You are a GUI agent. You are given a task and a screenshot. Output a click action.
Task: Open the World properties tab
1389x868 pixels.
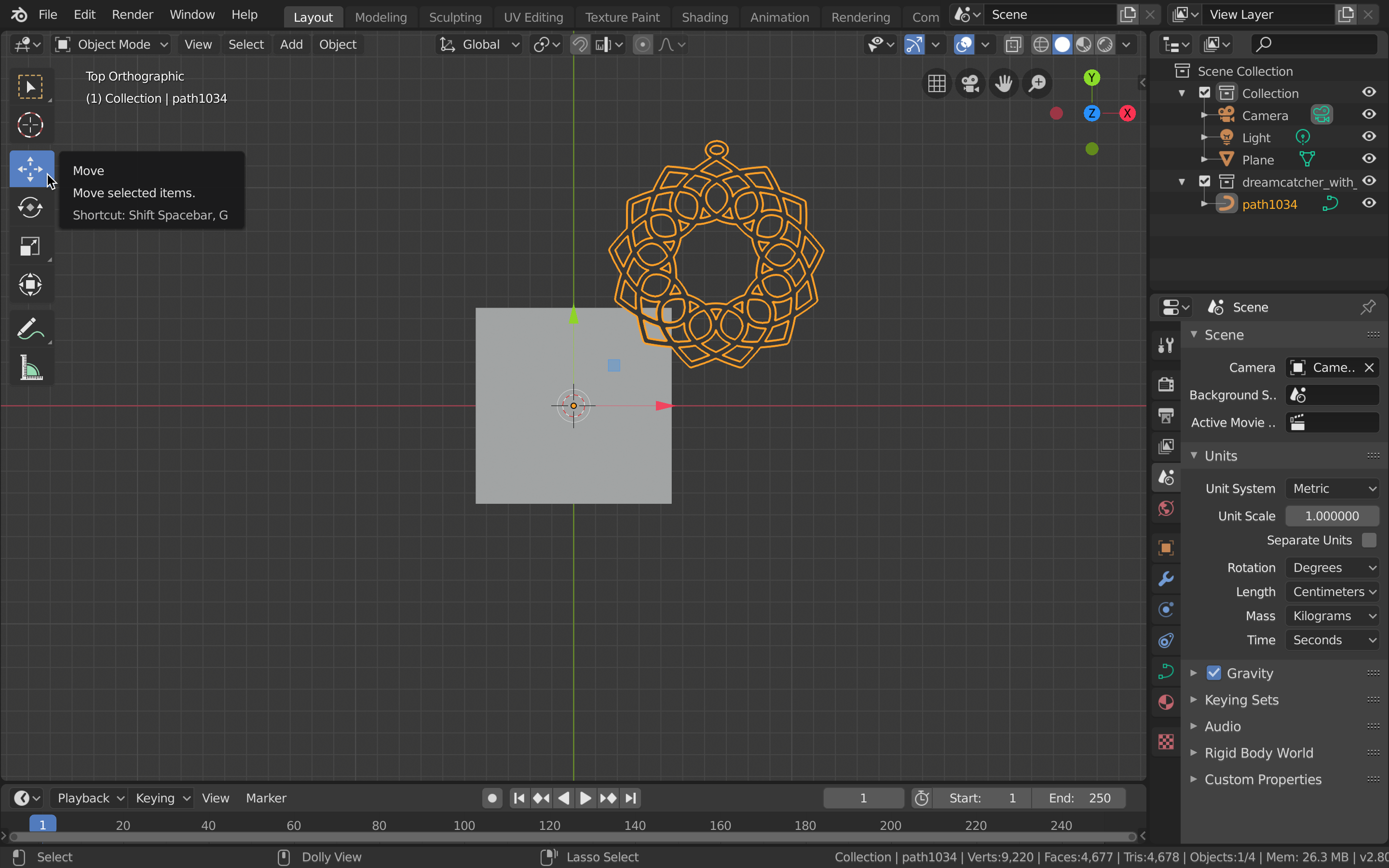1166,509
